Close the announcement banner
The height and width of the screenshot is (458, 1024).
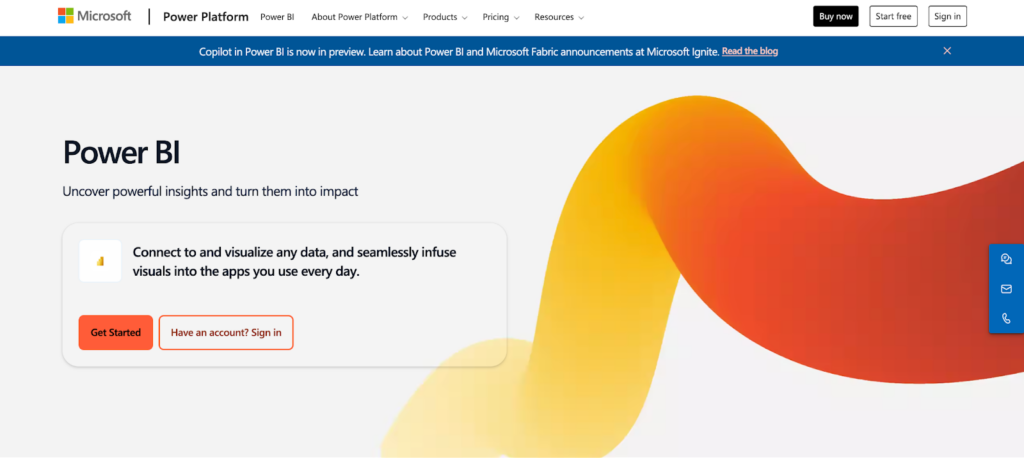(947, 51)
